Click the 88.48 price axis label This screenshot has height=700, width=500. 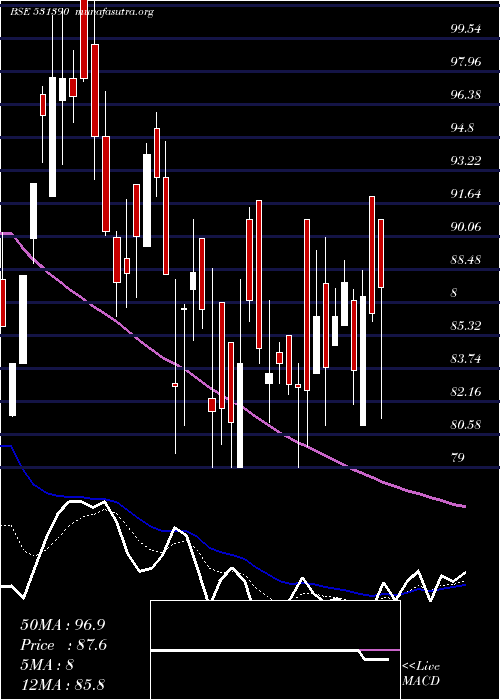click(466, 260)
